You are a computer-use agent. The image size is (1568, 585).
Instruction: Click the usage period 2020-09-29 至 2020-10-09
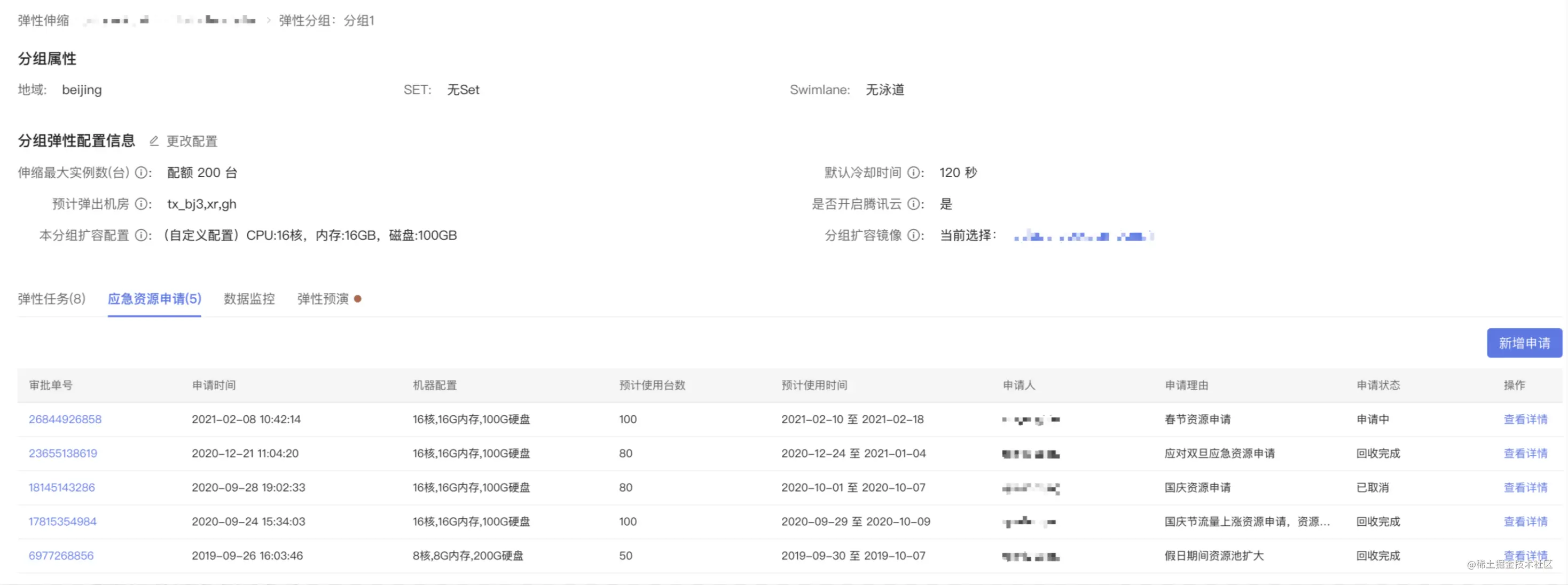[857, 522]
